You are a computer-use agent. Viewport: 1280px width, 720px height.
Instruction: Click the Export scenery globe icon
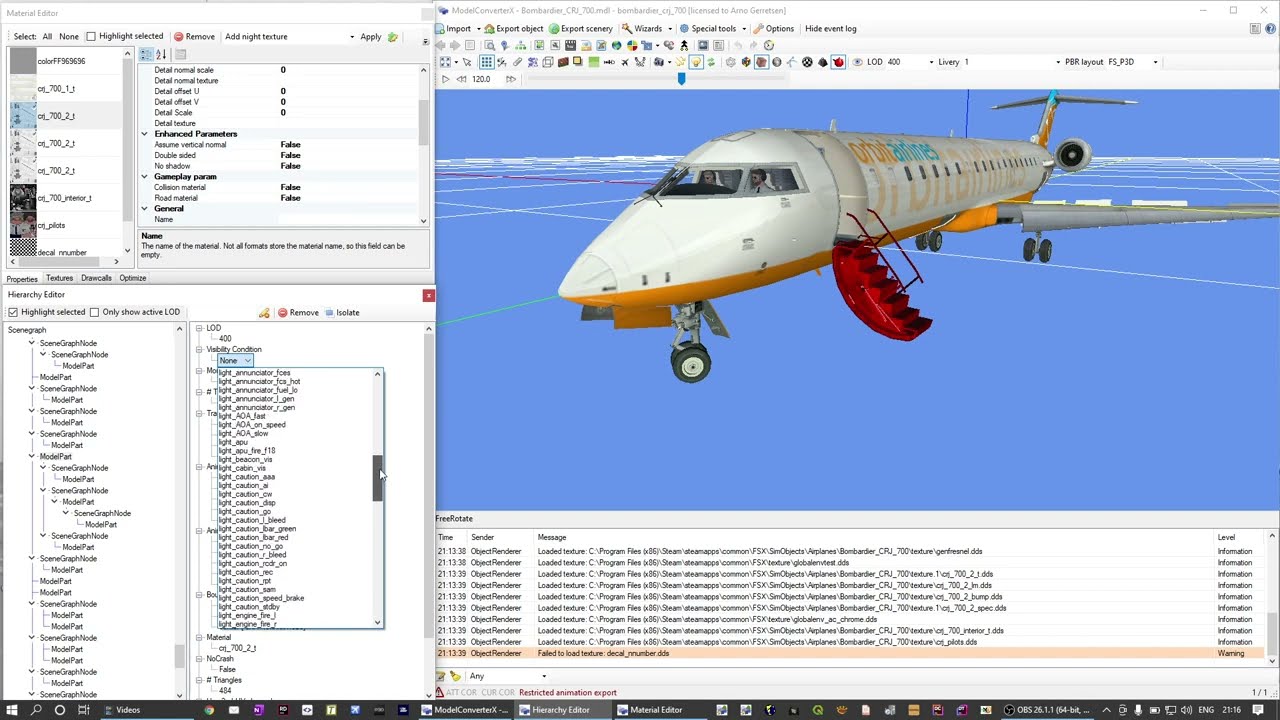pos(554,29)
